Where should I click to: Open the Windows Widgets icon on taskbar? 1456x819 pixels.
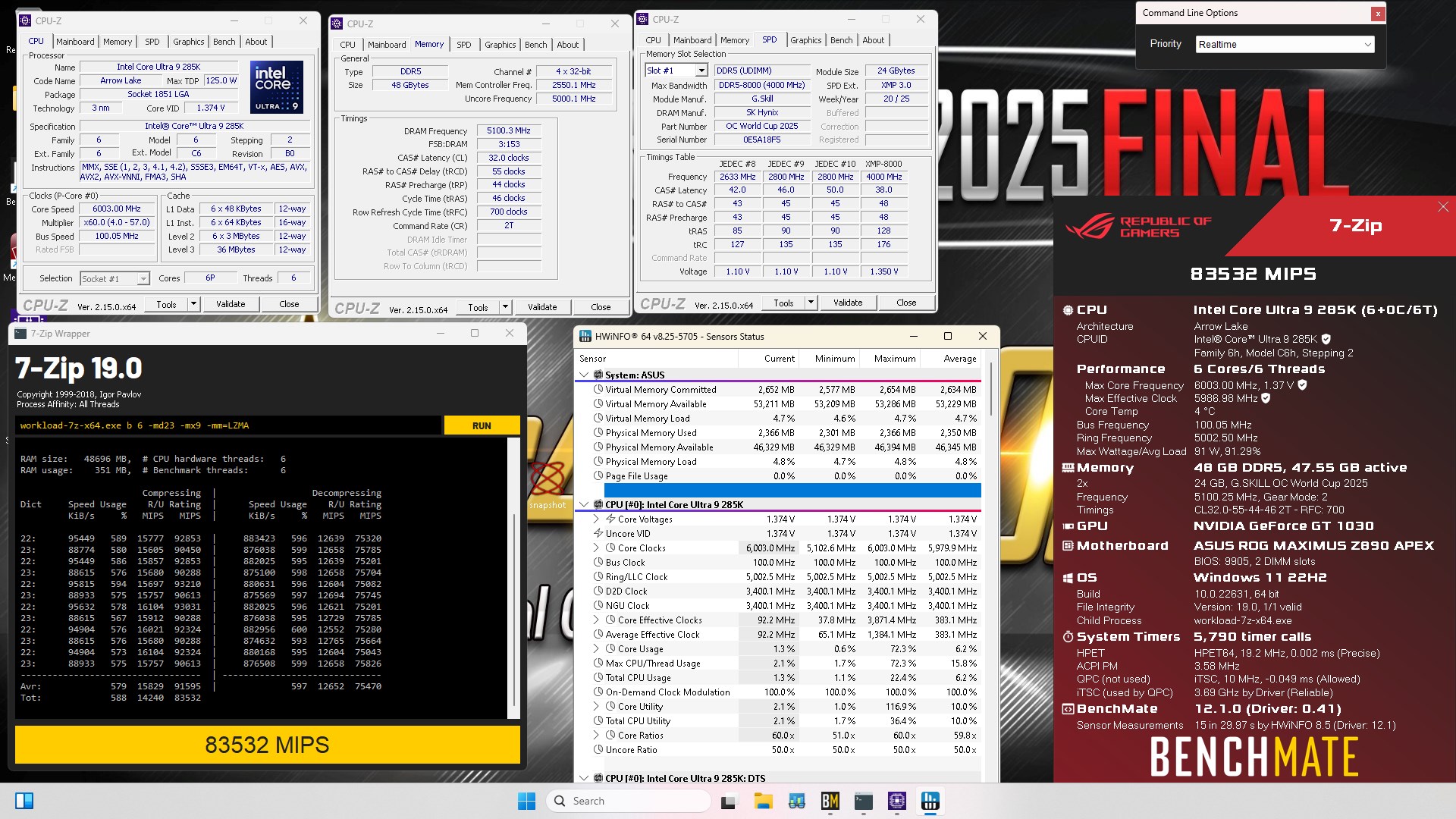pyautogui.click(x=24, y=801)
